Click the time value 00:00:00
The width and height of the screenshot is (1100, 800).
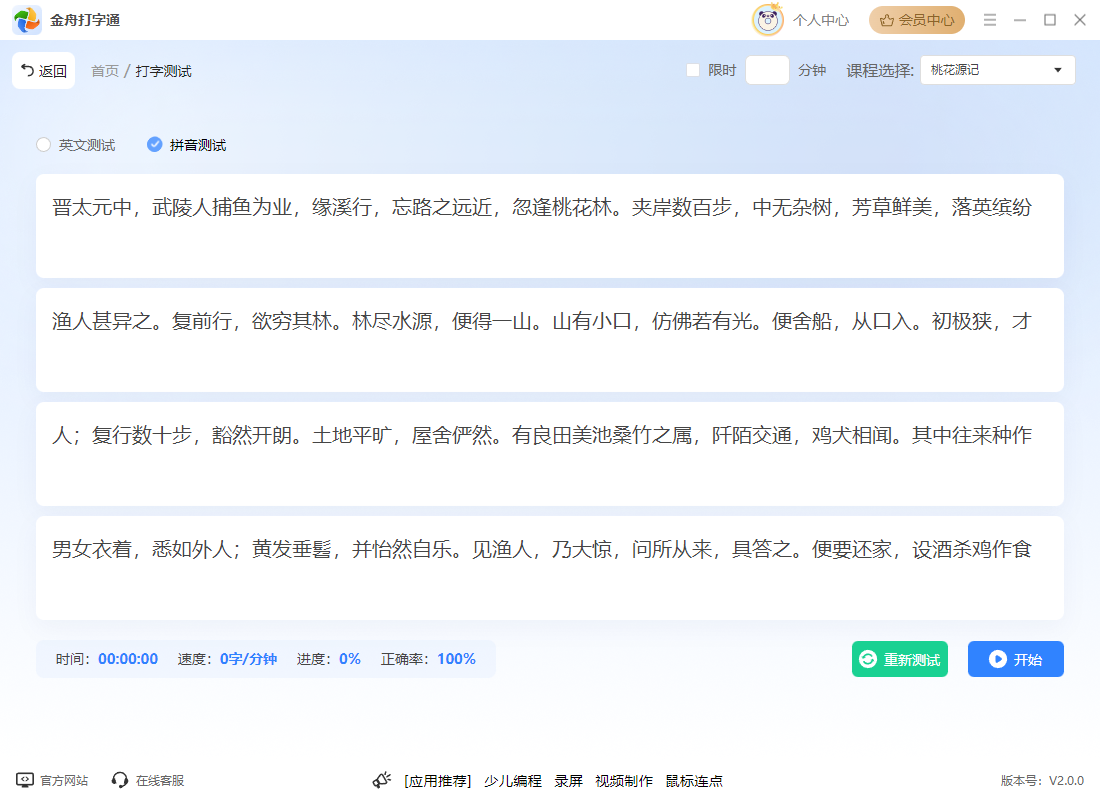pyautogui.click(x=128, y=659)
